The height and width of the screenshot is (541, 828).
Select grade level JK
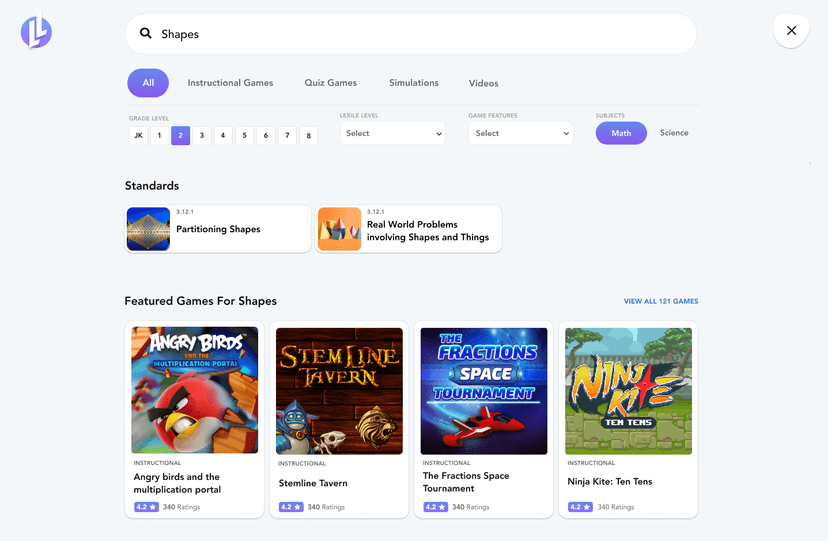point(138,135)
